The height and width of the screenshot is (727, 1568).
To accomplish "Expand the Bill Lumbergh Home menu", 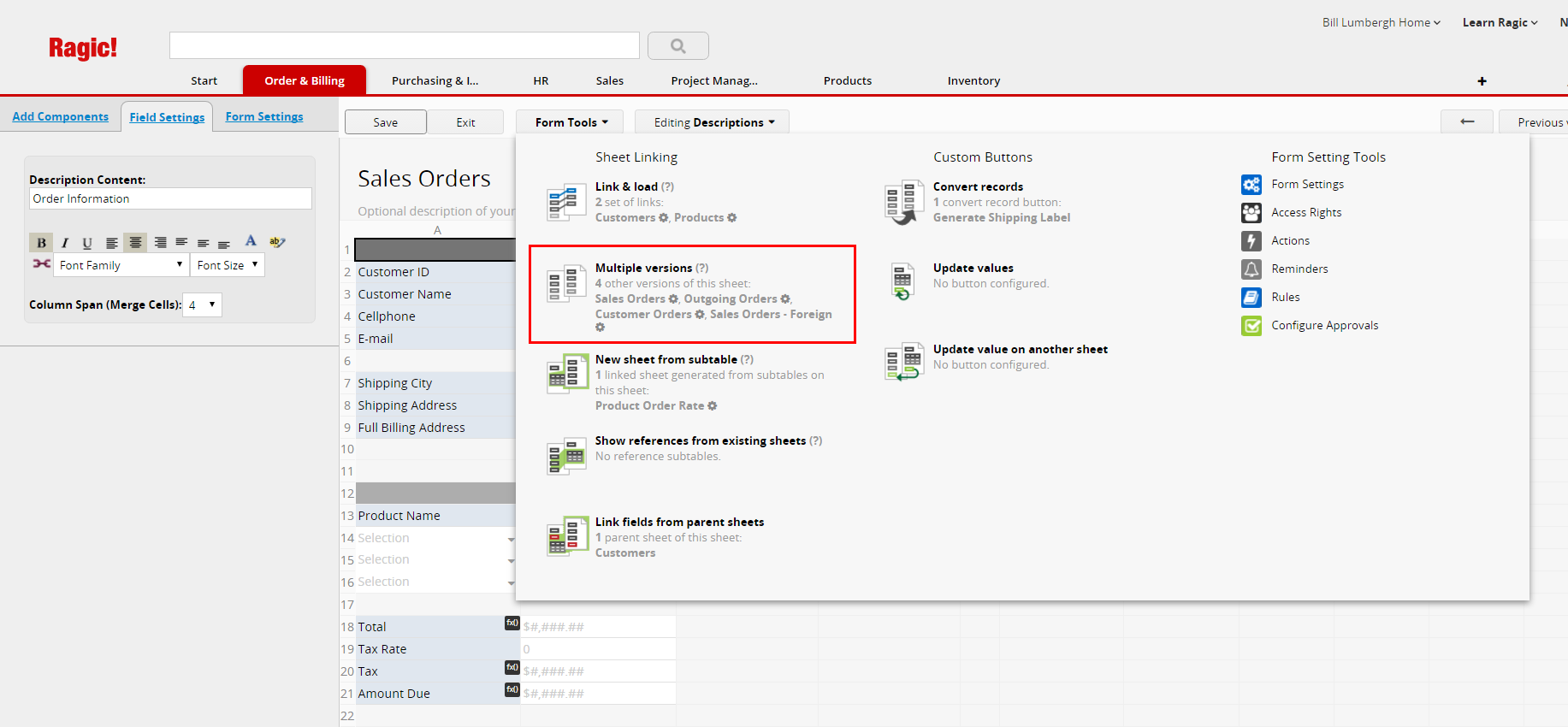I will (x=1381, y=23).
